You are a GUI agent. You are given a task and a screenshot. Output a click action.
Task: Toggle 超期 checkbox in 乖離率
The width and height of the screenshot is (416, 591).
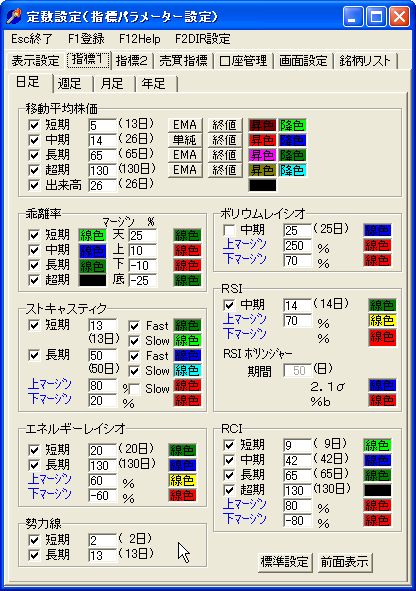tap(34, 280)
